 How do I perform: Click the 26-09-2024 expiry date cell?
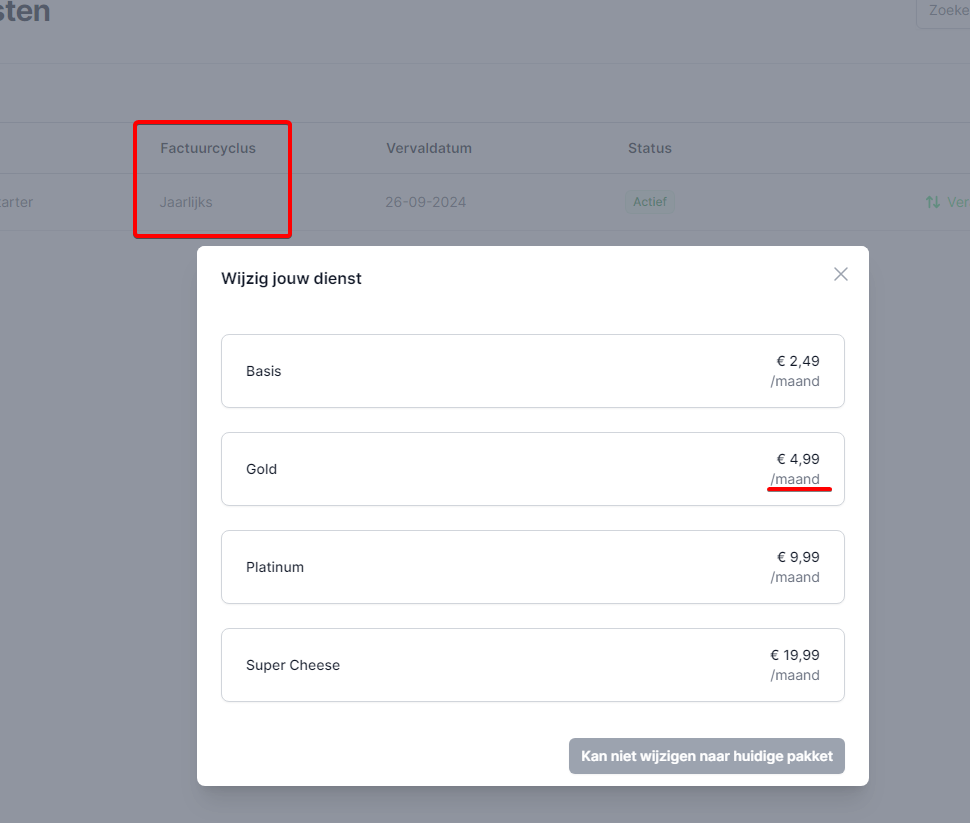point(425,202)
